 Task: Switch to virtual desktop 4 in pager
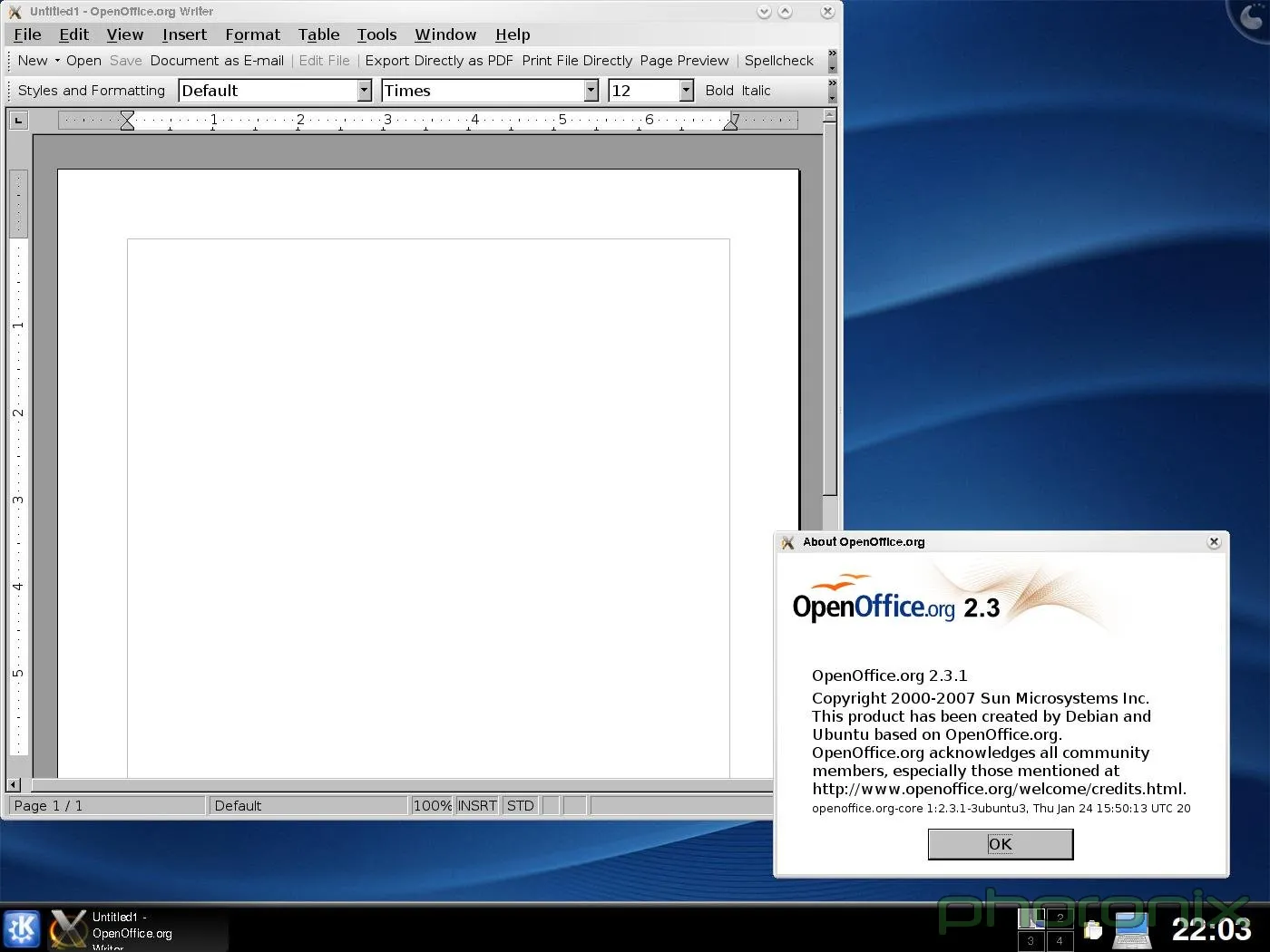tap(1060, 940)
